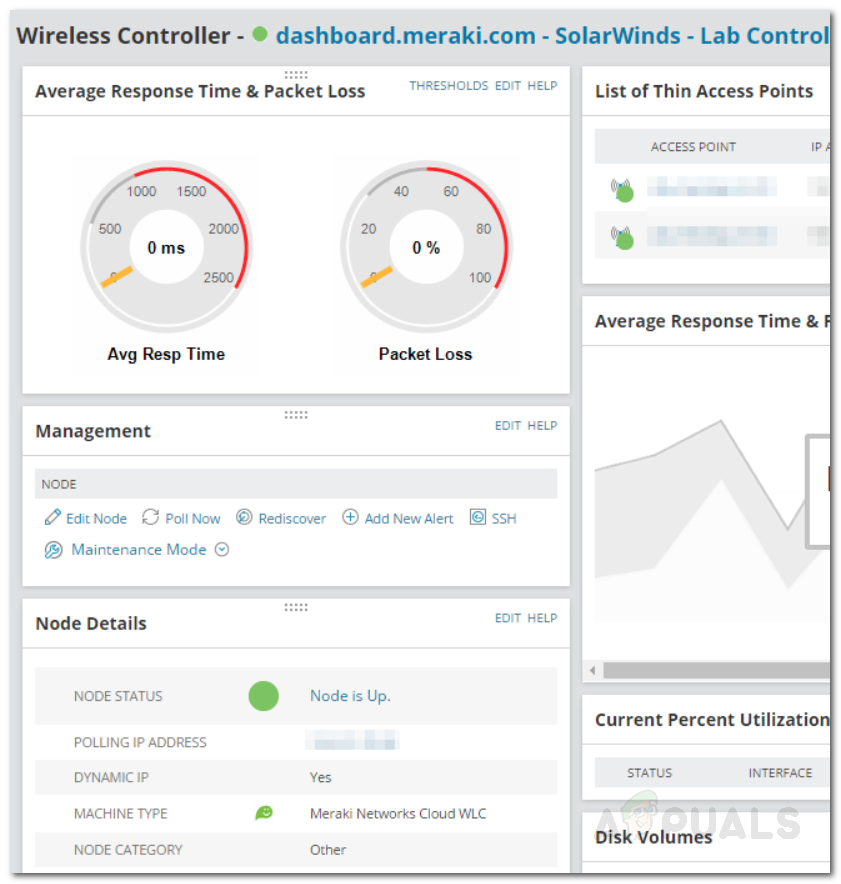Click the horizontal scrollbar under the chart
841x884 pixels.
pos(710,669)
